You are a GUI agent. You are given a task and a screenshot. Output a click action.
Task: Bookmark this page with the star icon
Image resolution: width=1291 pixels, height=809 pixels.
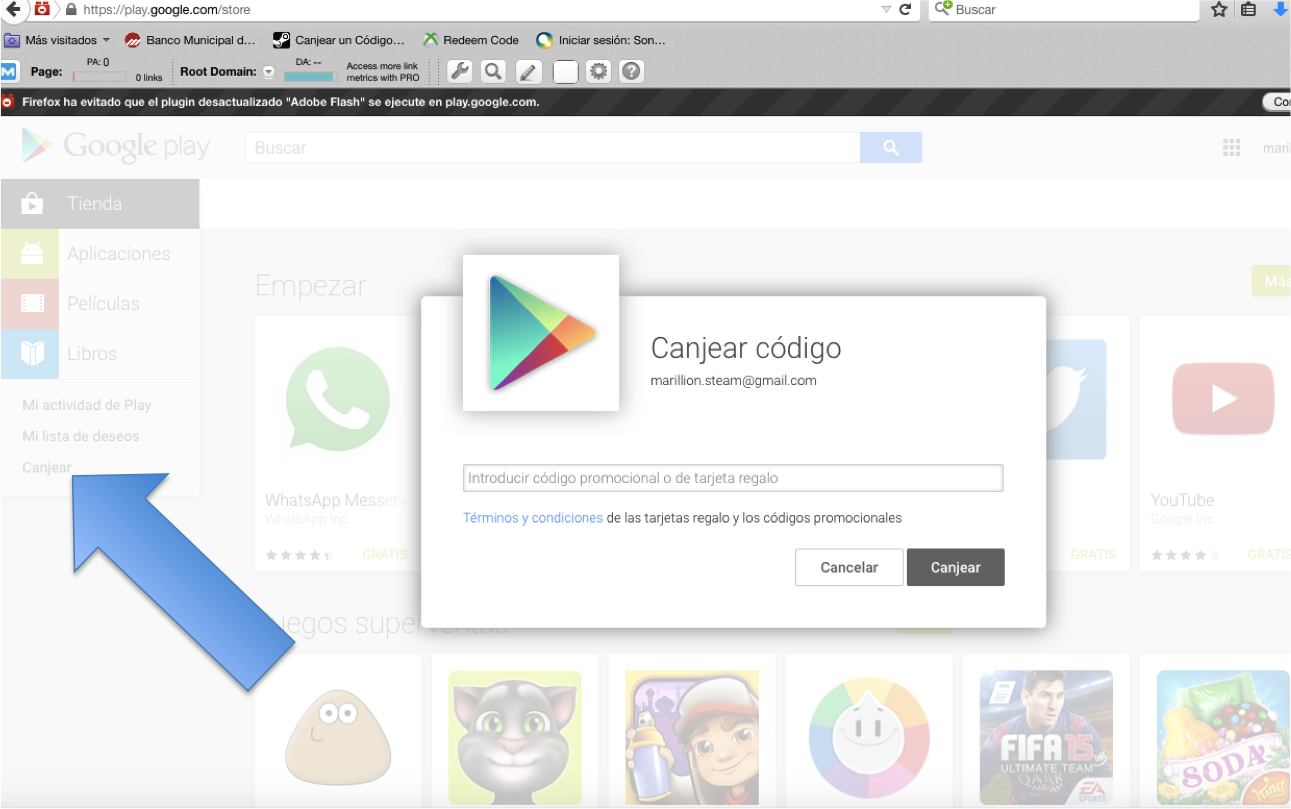(x=1219, y=9)
